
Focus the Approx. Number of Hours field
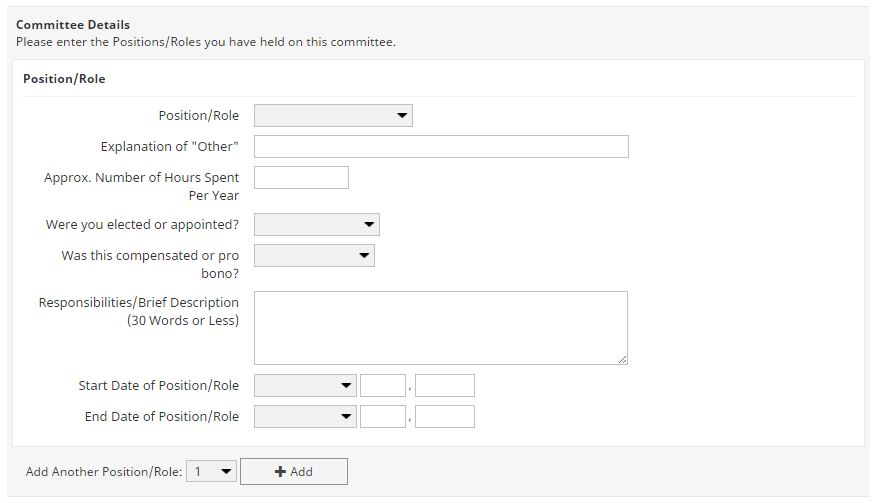click(301, 178)
